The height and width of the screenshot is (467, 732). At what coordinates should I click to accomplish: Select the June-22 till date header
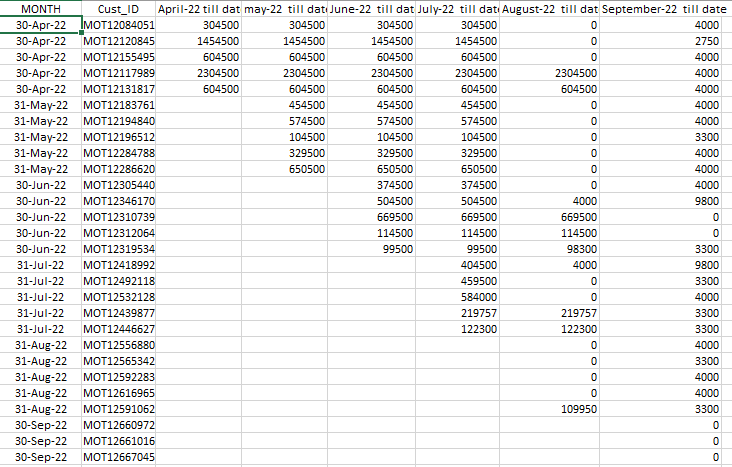click(371, 8)
